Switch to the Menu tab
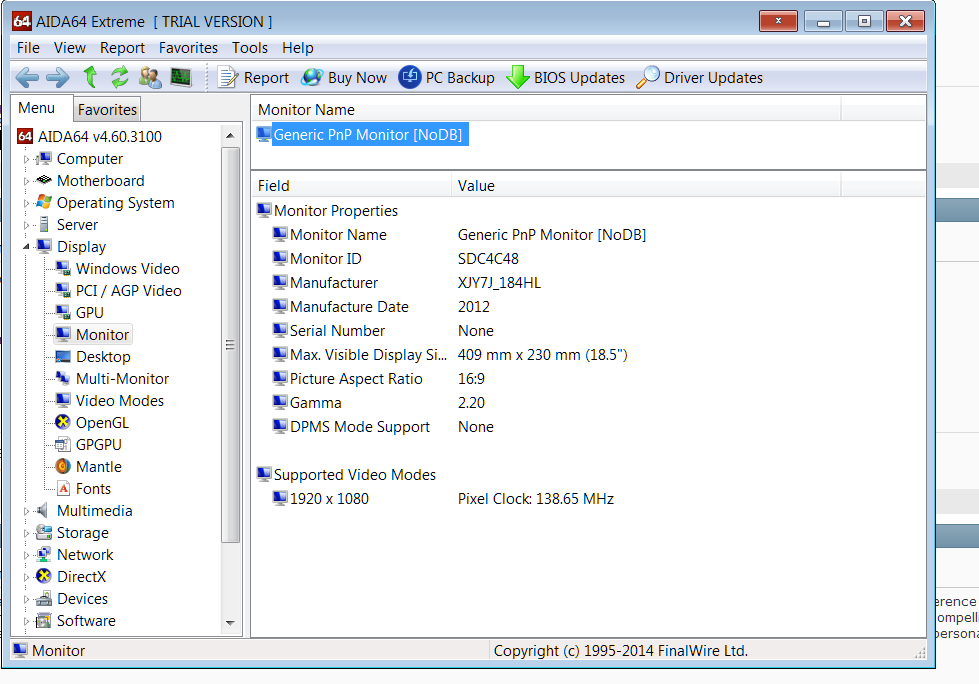979x684 pixels. click(36, 108)
